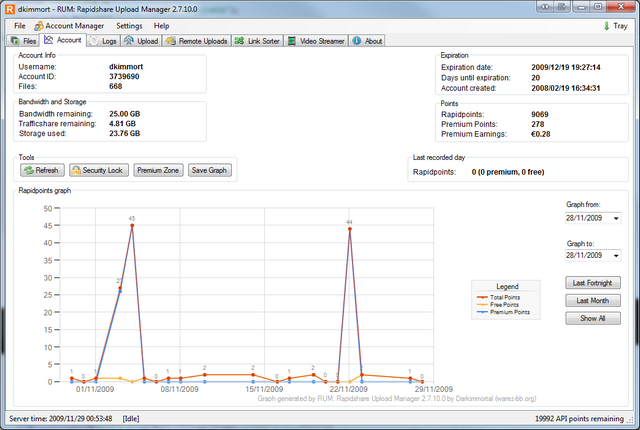
Task: Click the green Tray arrow icon
Action: [x=607, y=26]
